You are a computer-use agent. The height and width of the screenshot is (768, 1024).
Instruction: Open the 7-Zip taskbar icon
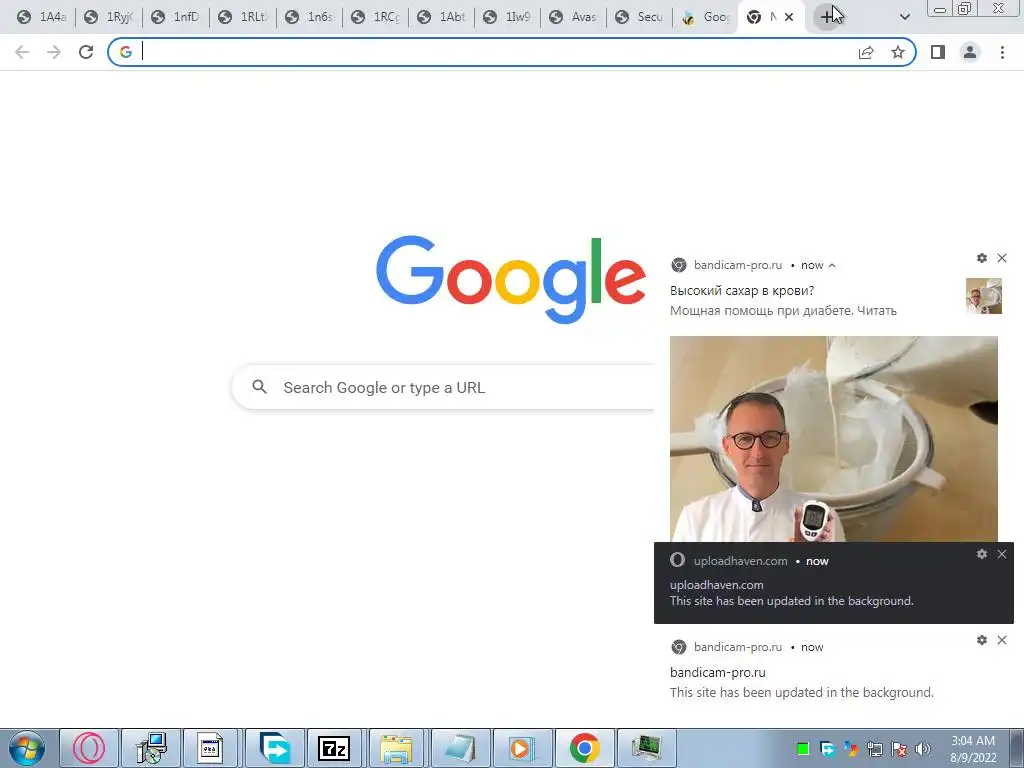click(334, 748)
